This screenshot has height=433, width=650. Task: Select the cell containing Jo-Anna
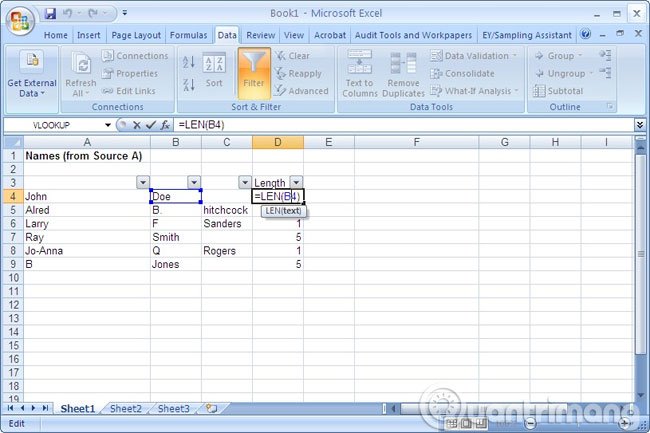click(x=87, y=251)
